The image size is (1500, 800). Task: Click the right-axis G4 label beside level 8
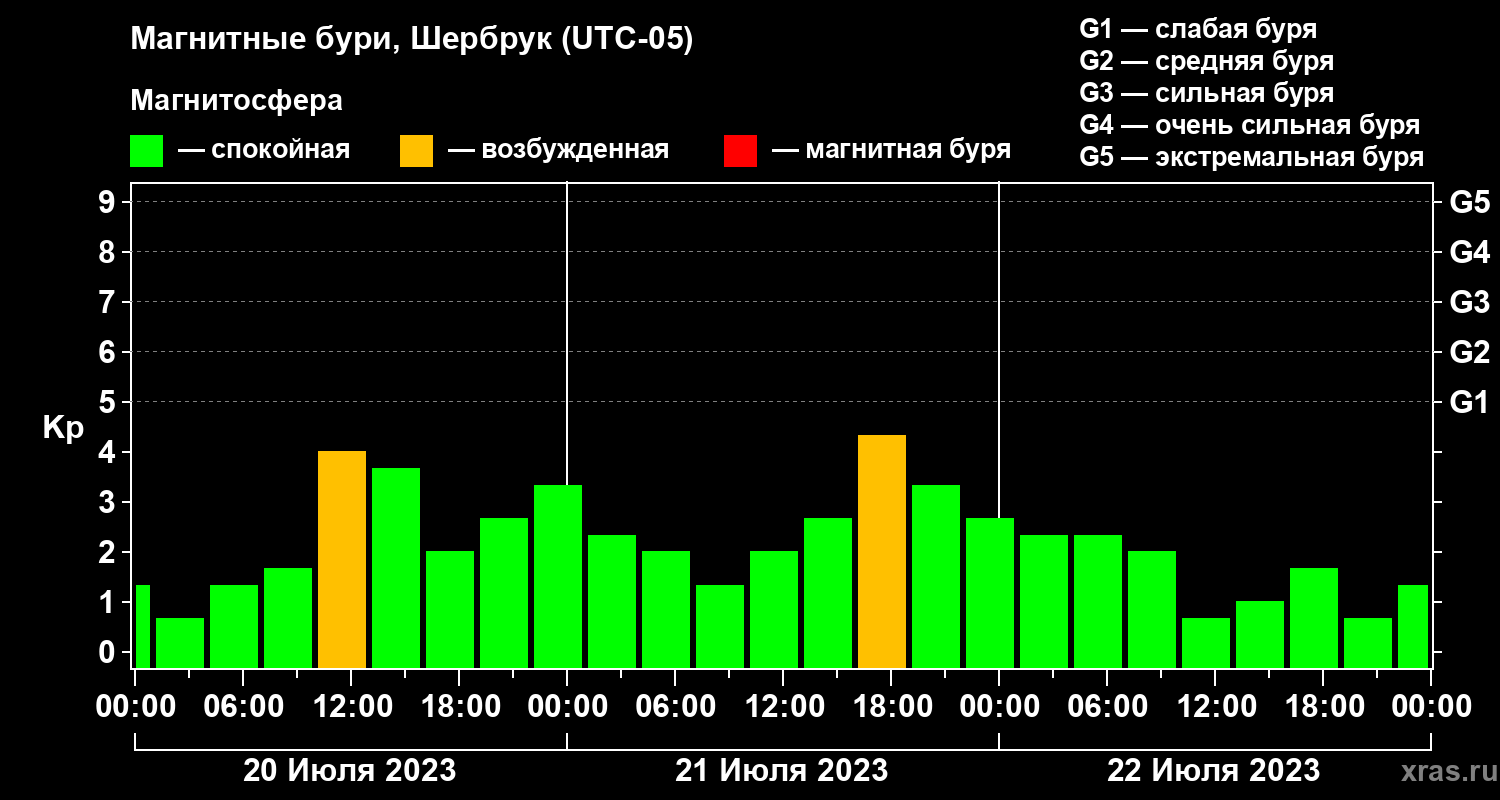coord(1469,252)
